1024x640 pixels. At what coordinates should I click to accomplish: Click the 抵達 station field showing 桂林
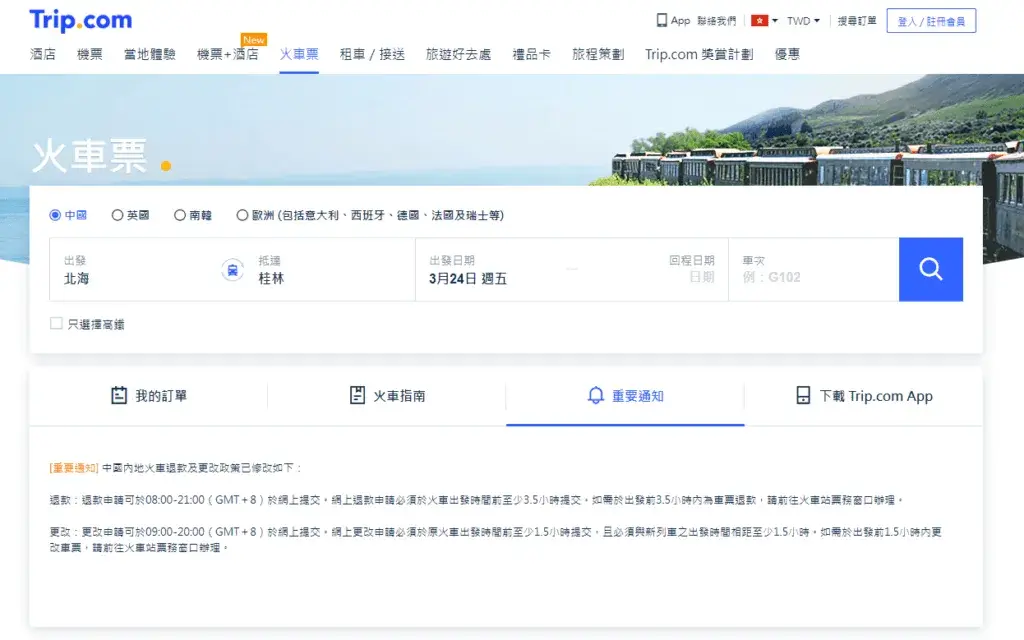click(330, 270)
